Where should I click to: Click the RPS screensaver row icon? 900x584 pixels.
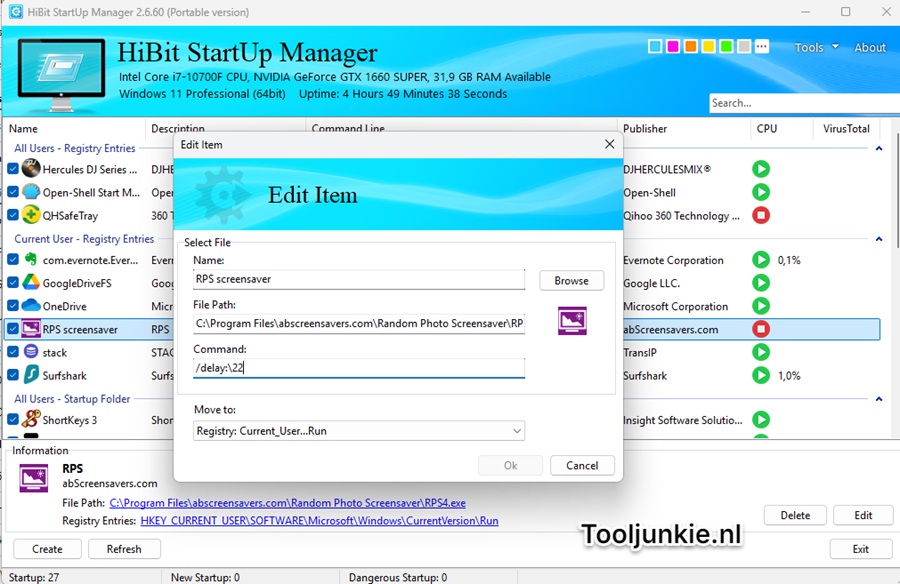pyautogui.click(x=31, y=329)
